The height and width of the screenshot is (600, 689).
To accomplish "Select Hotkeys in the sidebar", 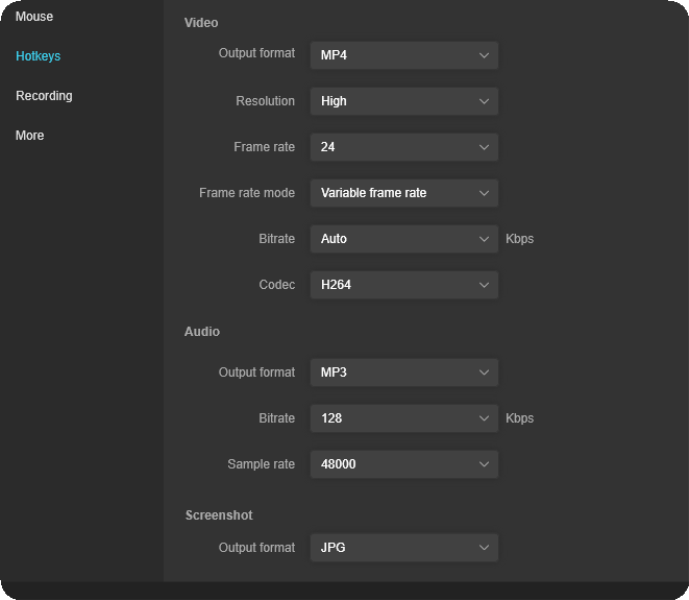I will pos(38,56).
